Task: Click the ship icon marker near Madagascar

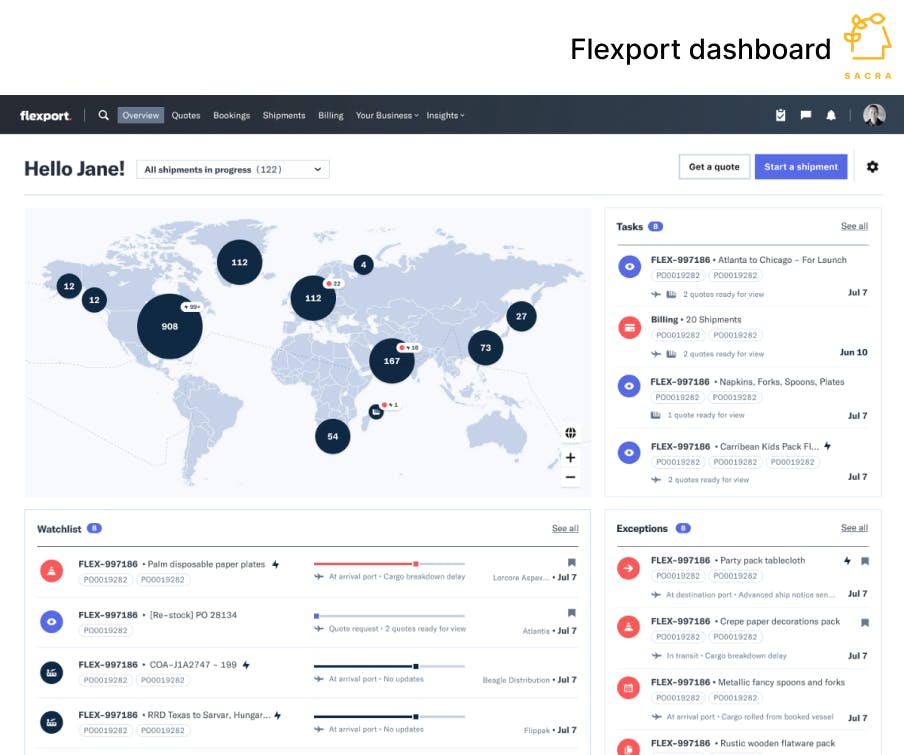Action: click(376, 412)
